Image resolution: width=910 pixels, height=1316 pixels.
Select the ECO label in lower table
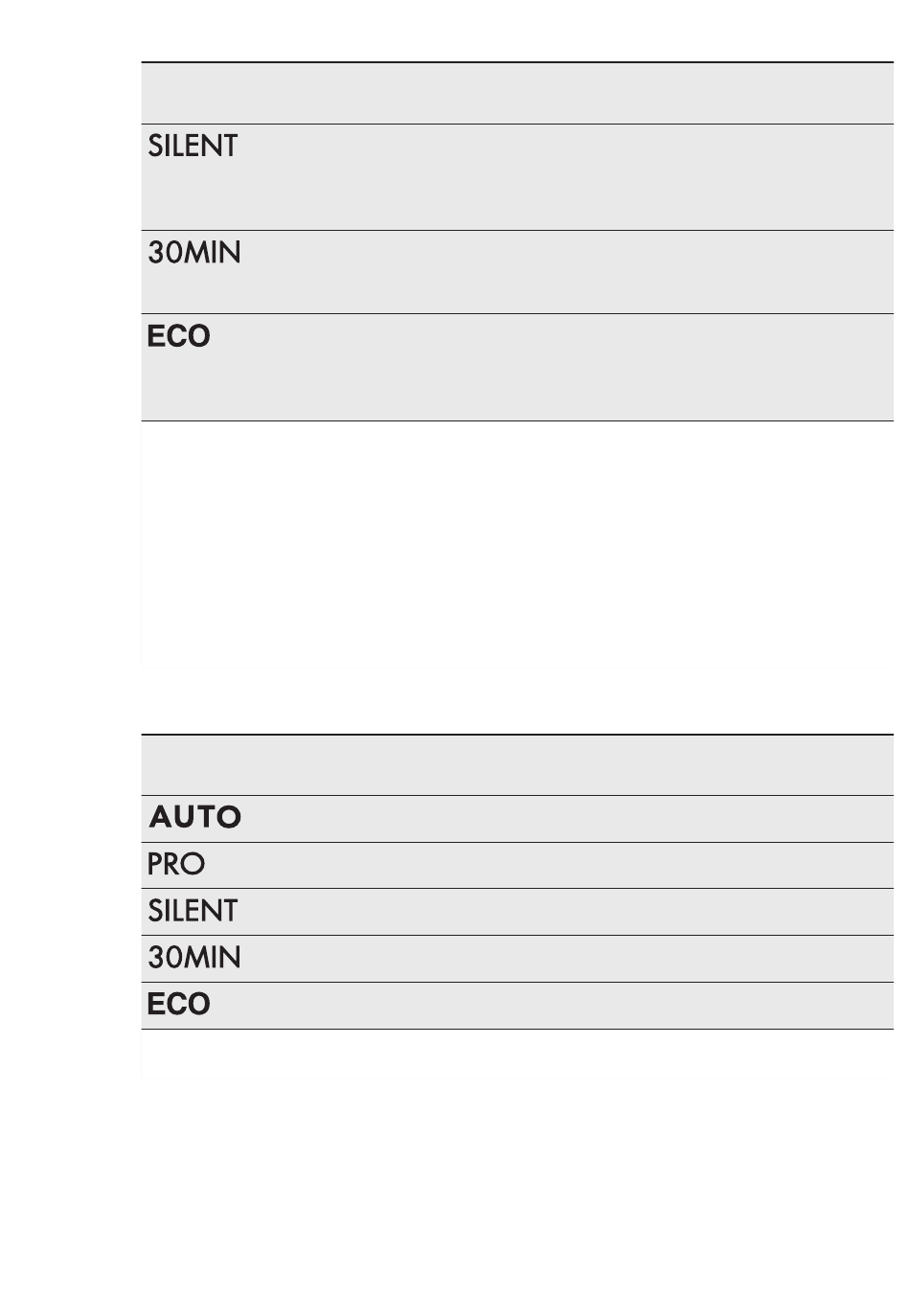[x=179, y=1004]
